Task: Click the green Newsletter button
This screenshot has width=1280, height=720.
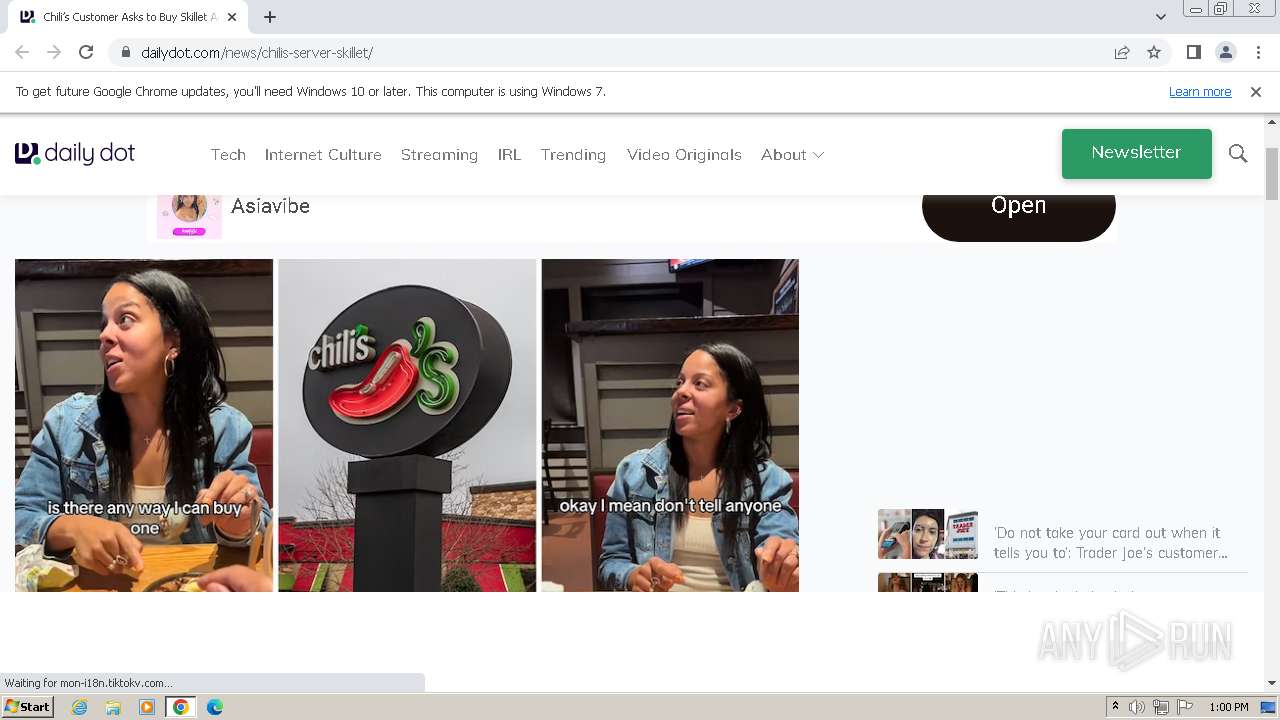Action: 1137,153
